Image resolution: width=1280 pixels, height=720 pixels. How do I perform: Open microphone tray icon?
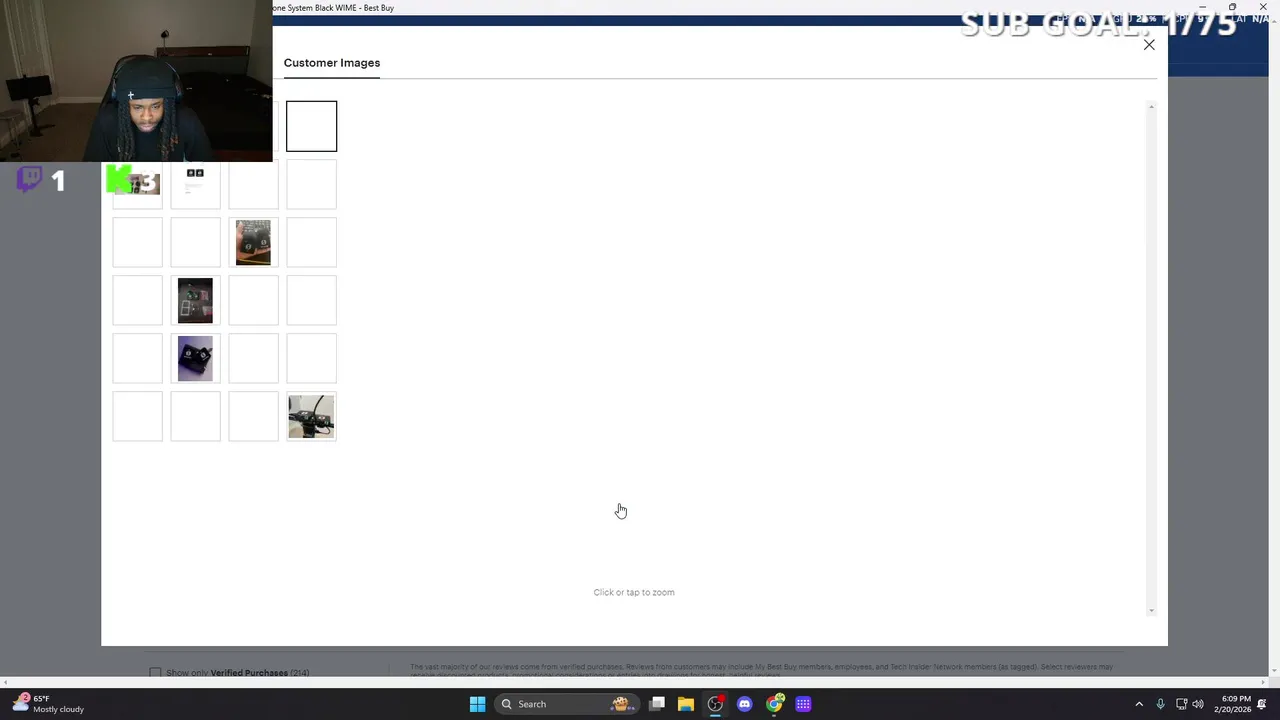[1160, 704]
